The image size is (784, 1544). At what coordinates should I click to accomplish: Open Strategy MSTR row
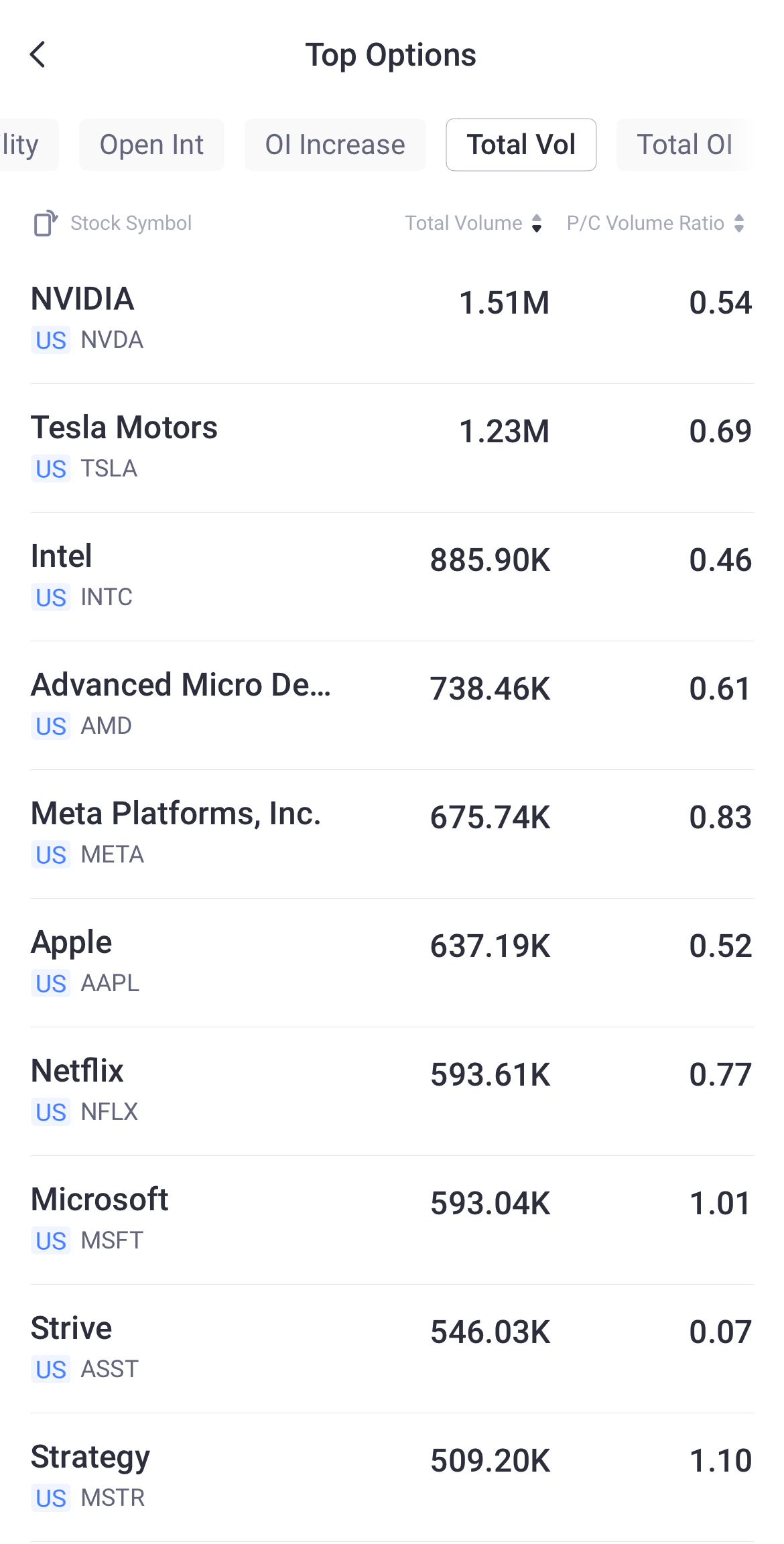click(392, 1476)
